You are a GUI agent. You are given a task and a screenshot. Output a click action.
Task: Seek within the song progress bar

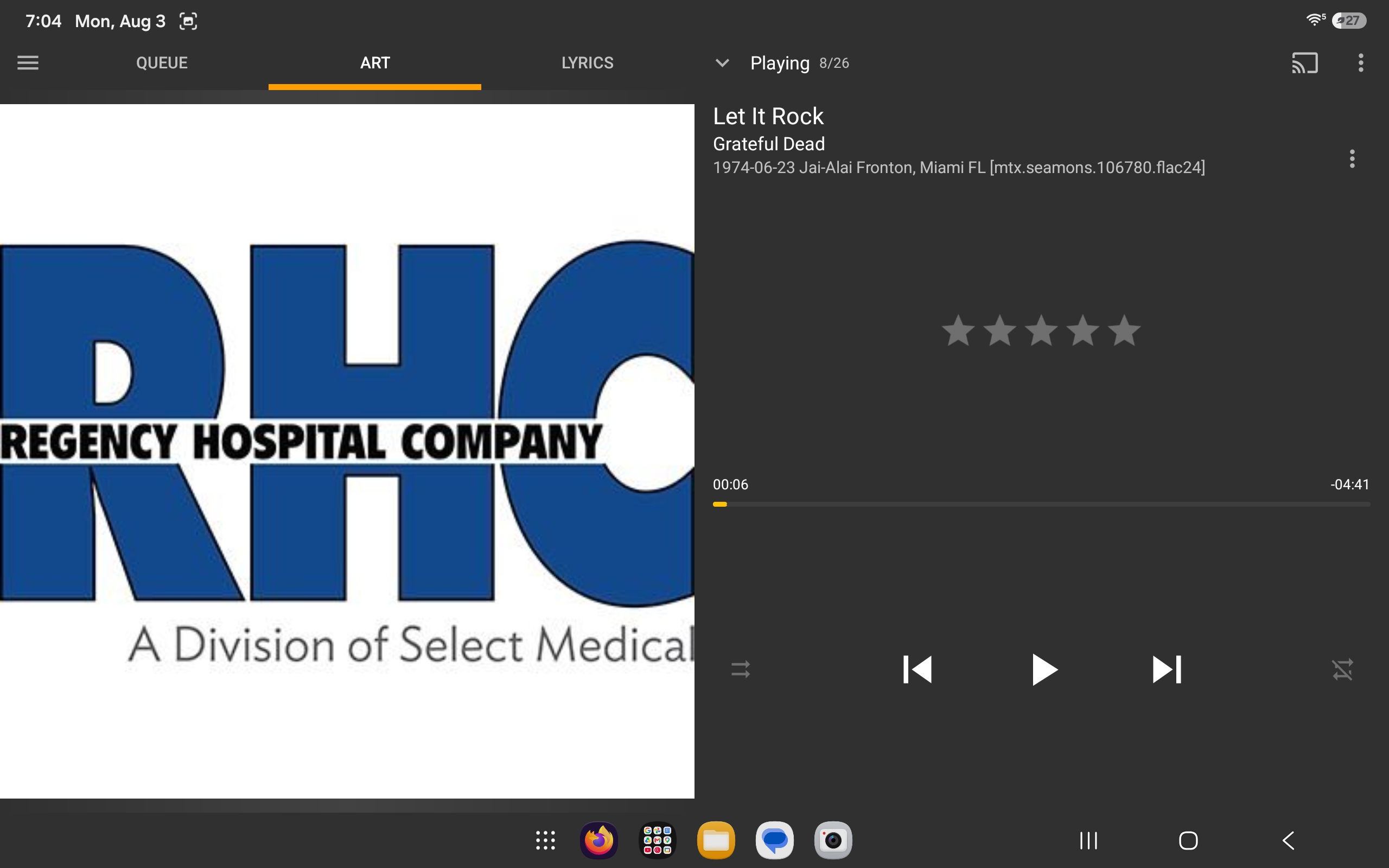[x=1041, y=504]
